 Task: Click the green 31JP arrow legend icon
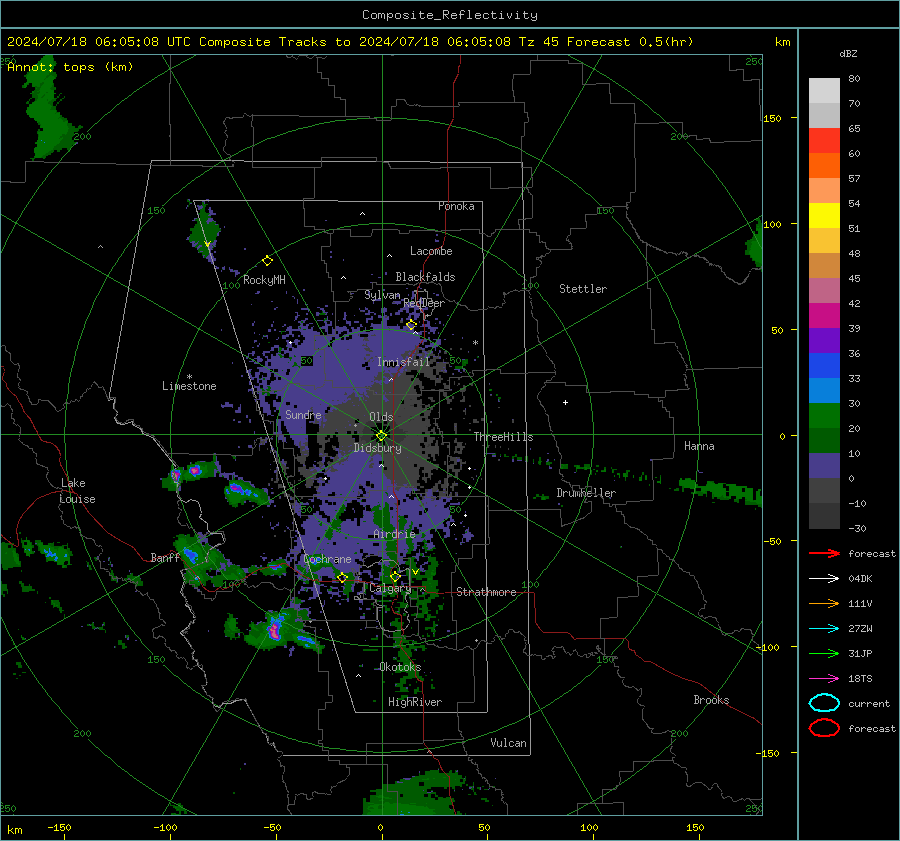pyautogui.click(x=824, y=653)
